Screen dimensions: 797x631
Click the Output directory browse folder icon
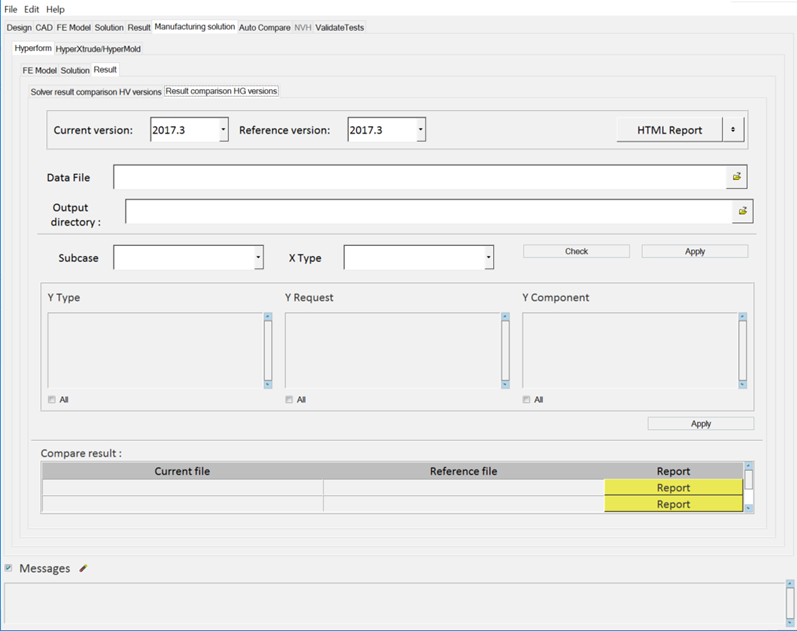coord(742,211)
